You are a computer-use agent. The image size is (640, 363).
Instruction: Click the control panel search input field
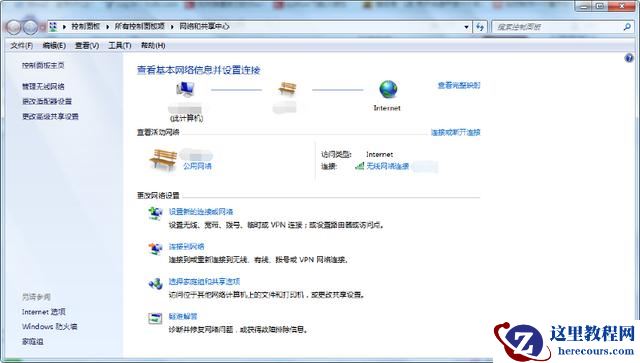(x=558, y=27)
